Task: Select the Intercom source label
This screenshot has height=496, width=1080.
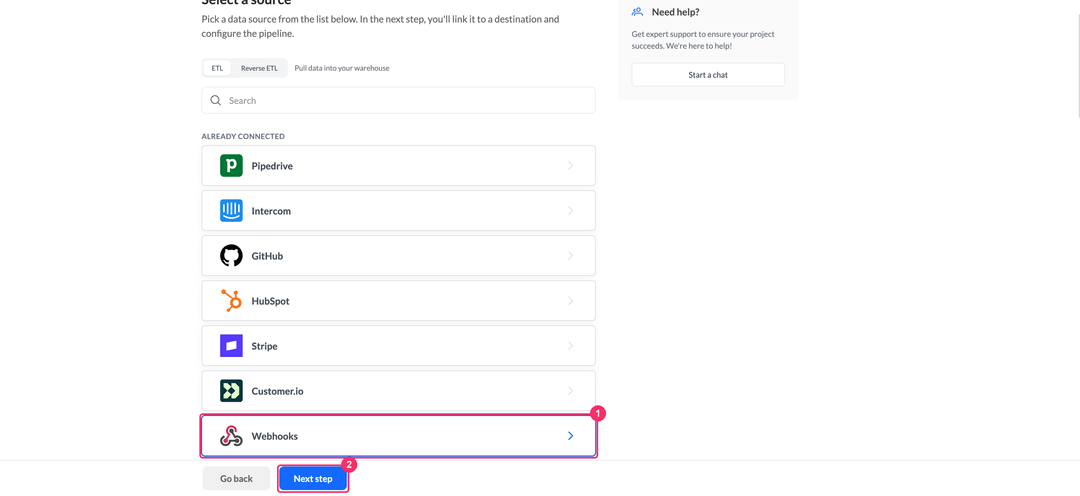Action: click(271, 211)
